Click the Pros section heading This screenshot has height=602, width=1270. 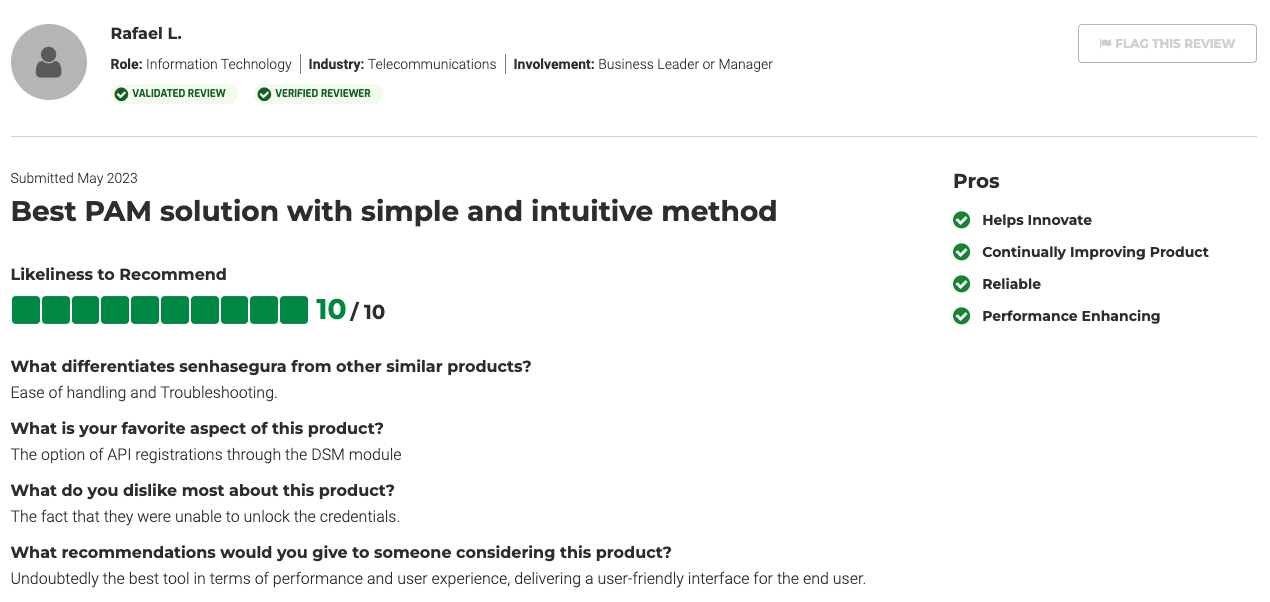click(976, 181)
